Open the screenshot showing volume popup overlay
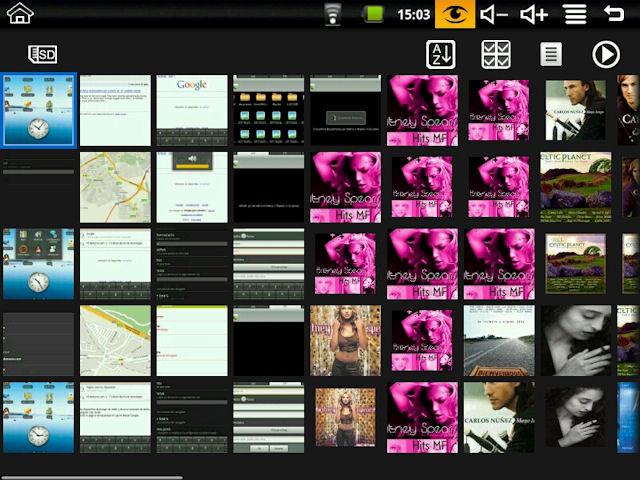This screenshot has height=480, width=640. [192, 187]
